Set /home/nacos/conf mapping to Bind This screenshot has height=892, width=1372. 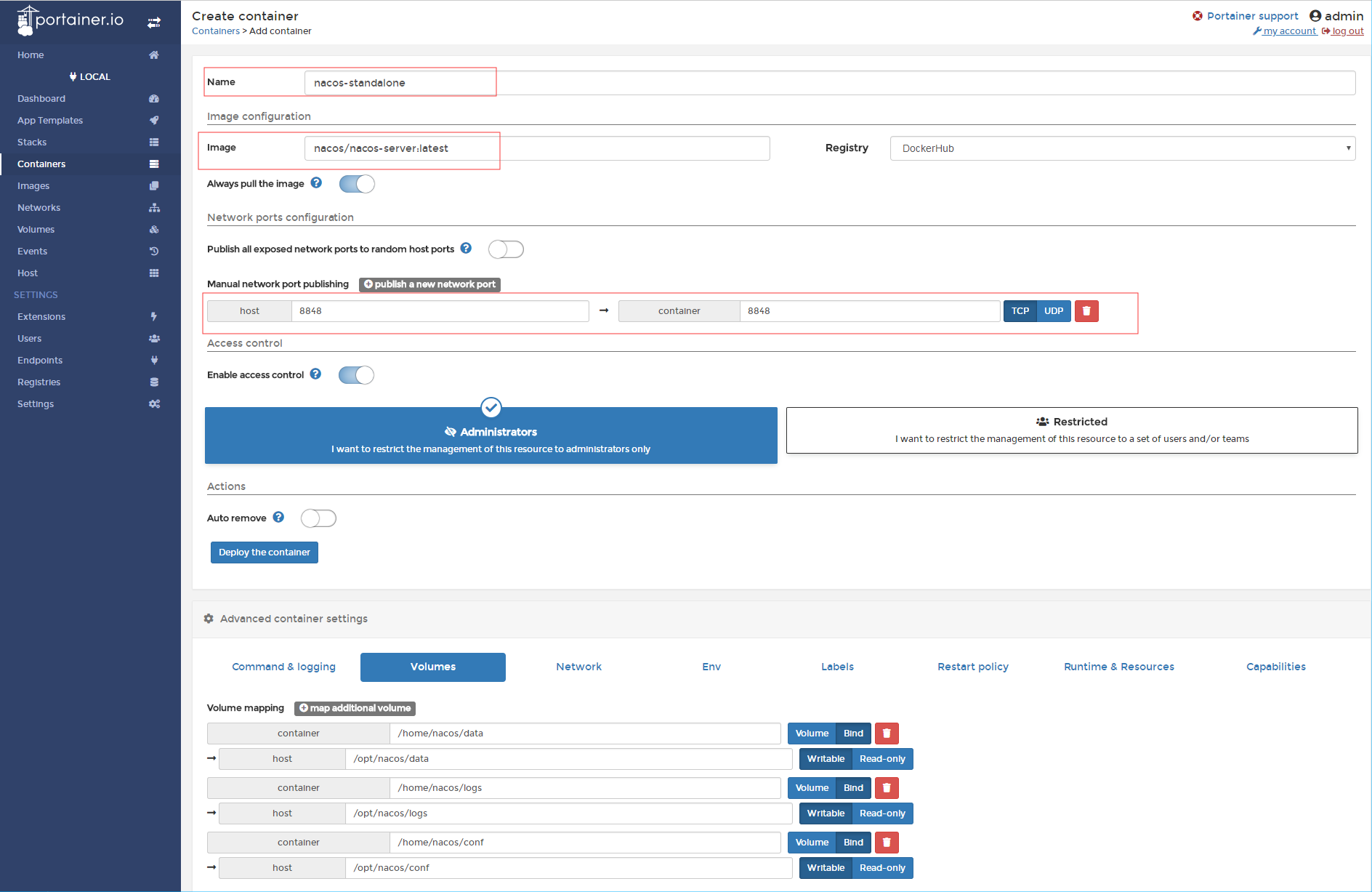pyautogui.click(x=853, y=843)
